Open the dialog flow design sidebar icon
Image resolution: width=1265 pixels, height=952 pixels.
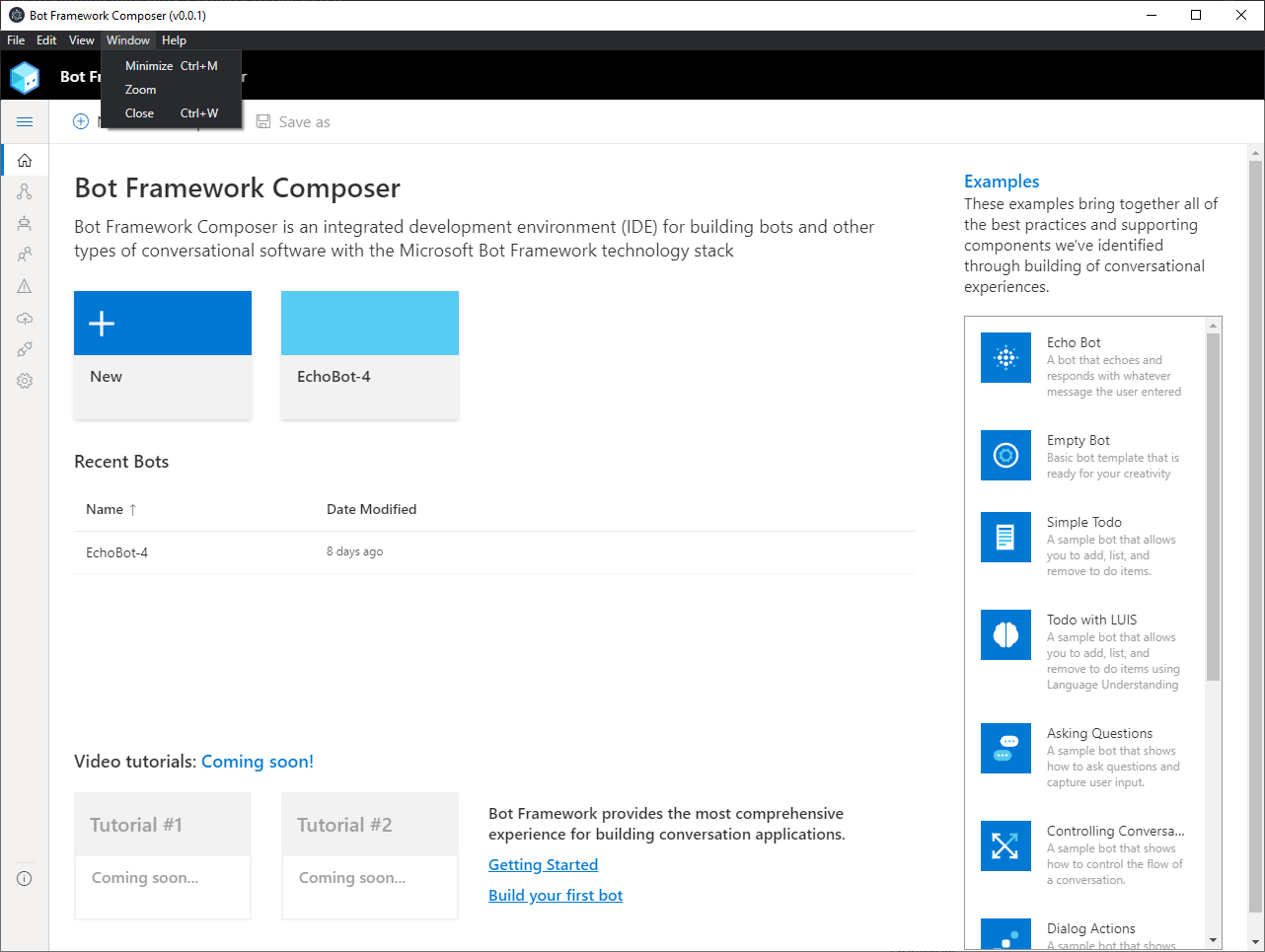pyautogui.click(x=25, y=191)
